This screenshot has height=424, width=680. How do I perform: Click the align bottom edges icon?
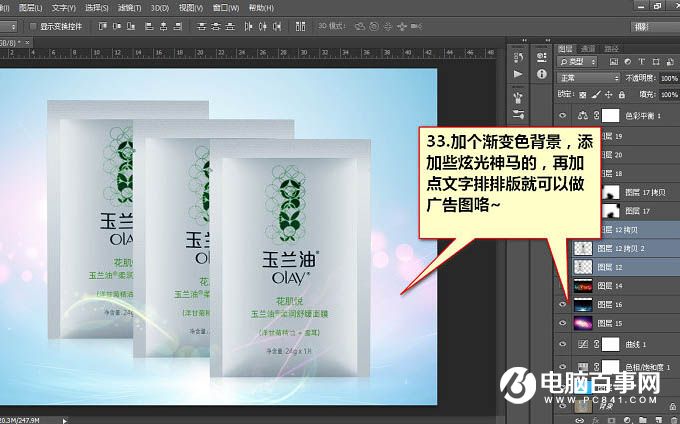coord(131,26)
